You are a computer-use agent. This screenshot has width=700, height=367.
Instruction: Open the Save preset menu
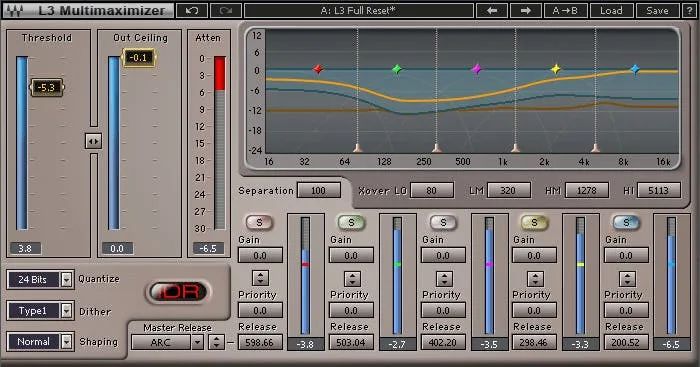(658, 10)
